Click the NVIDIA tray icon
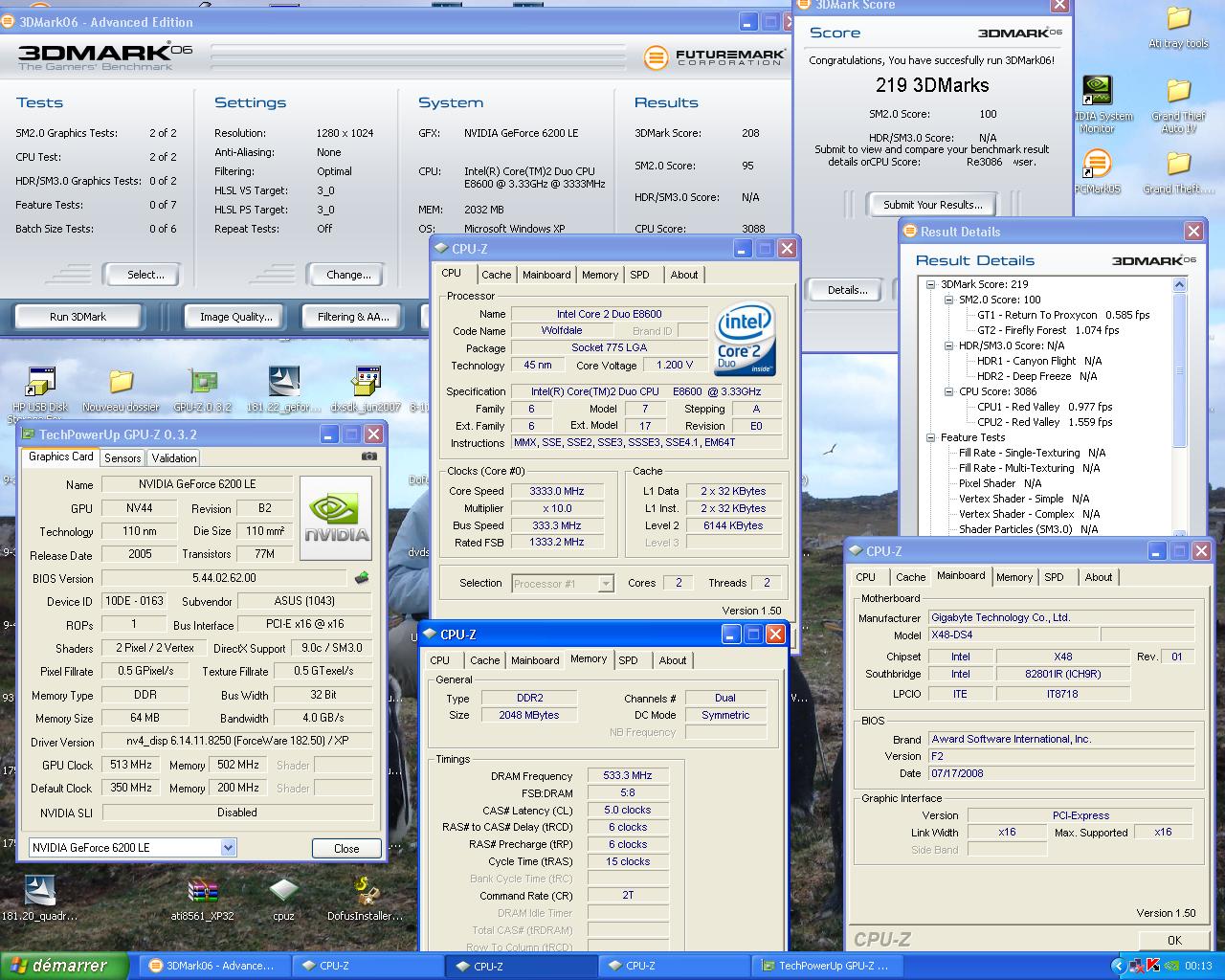 (x=1169, y=966)
